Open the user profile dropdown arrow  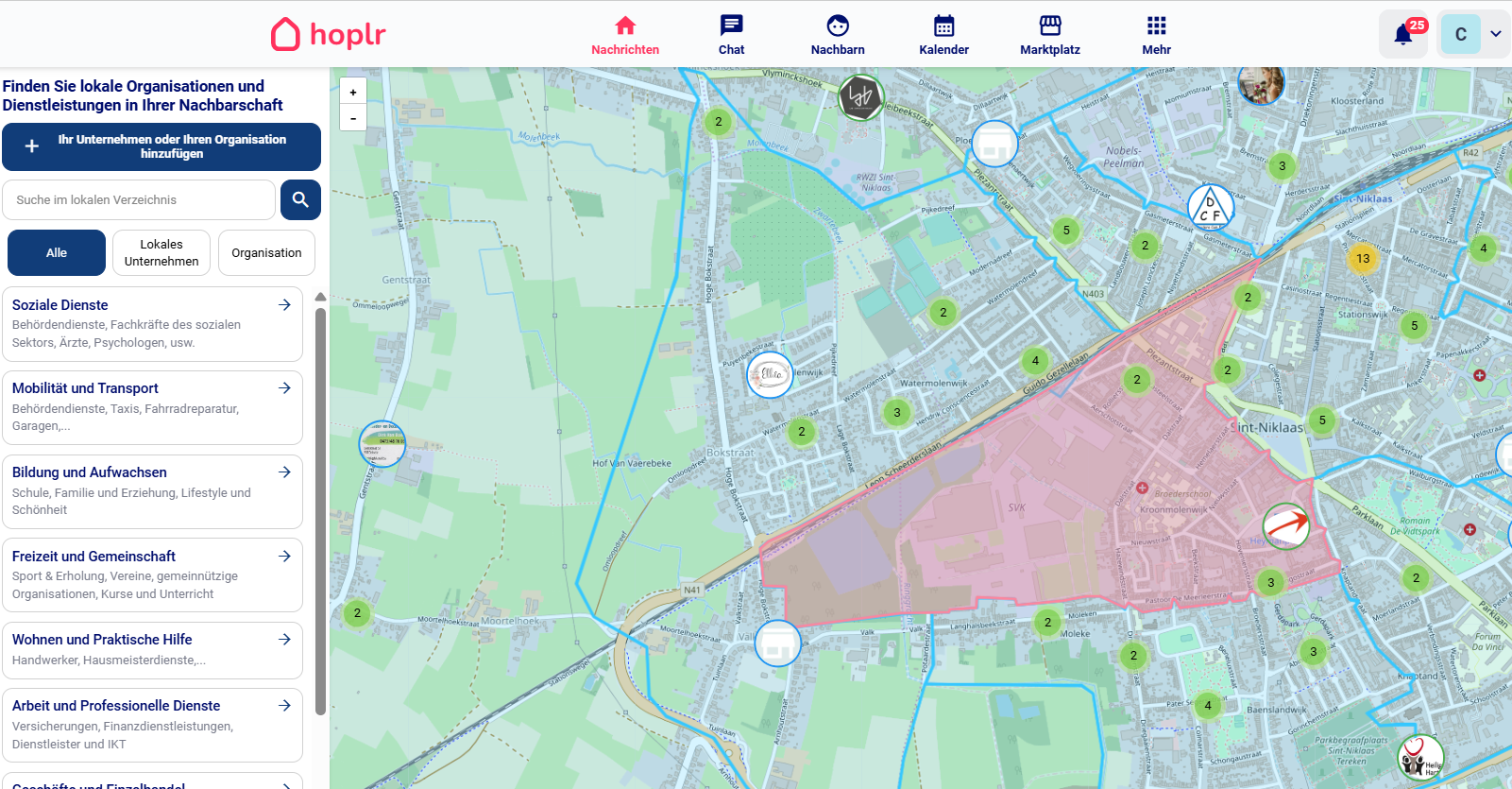click(x=1496, y=34)
